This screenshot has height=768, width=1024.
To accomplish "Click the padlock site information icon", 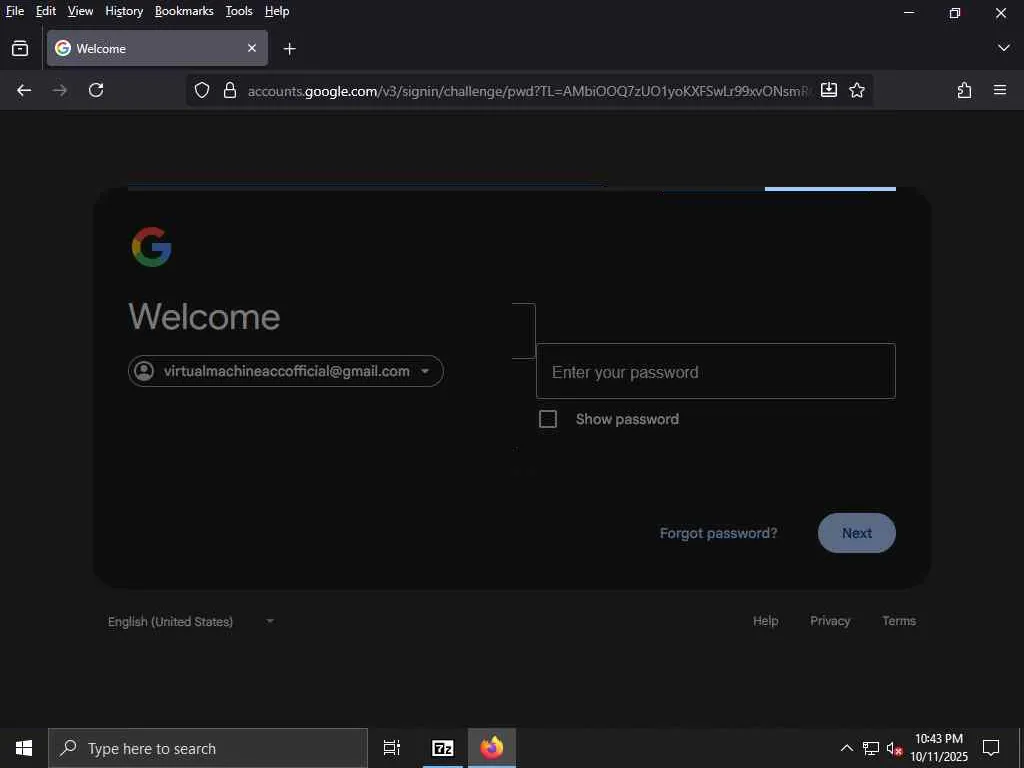I will 230,90.
